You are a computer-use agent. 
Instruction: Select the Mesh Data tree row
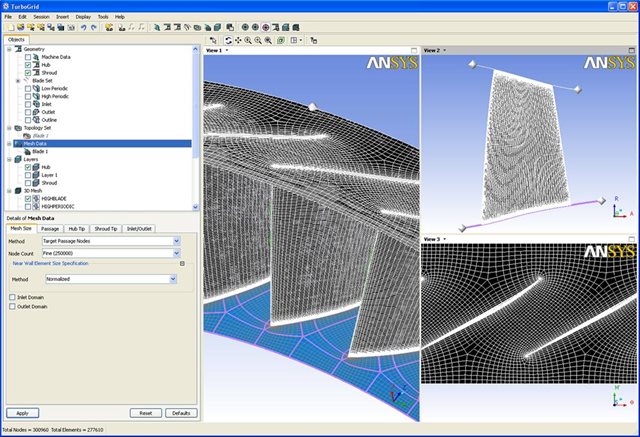[x=102, y=144]
